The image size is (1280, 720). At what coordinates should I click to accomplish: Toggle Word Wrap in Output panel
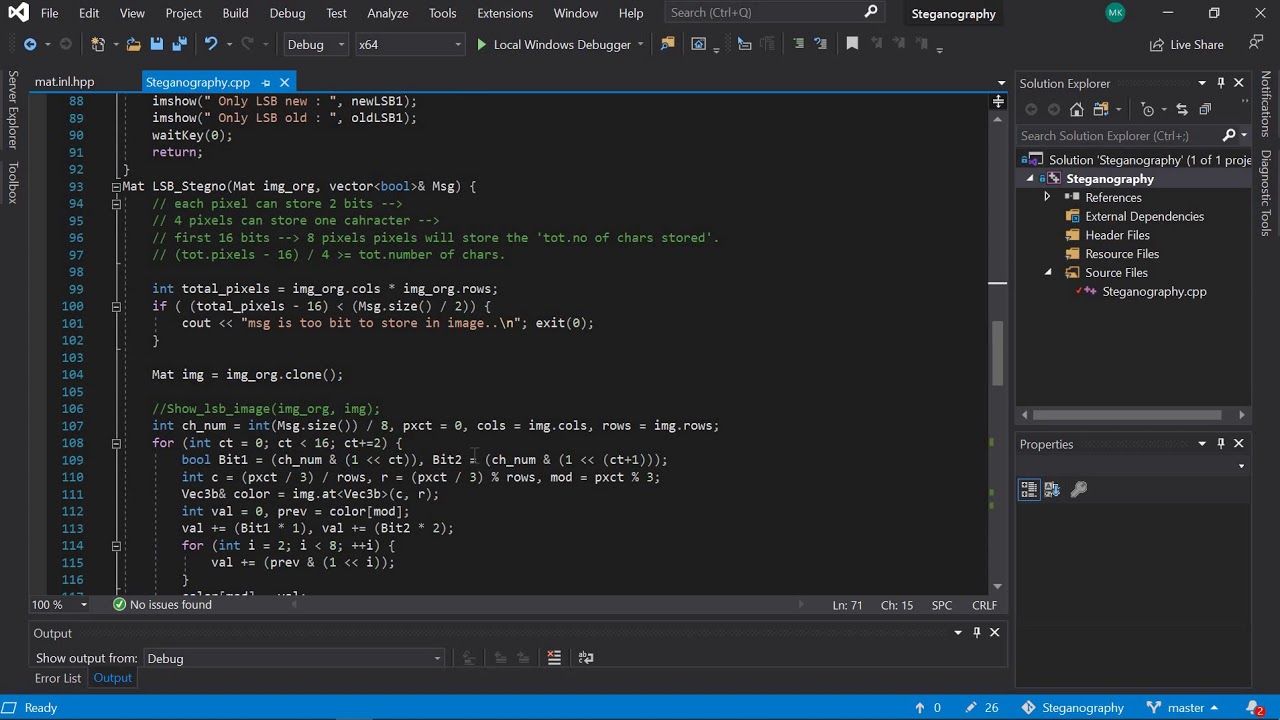tap(586, 658)
